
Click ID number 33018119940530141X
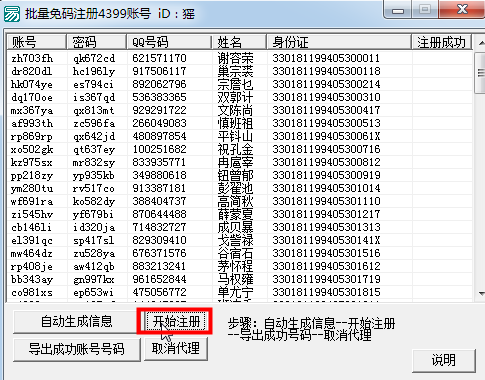326,240
